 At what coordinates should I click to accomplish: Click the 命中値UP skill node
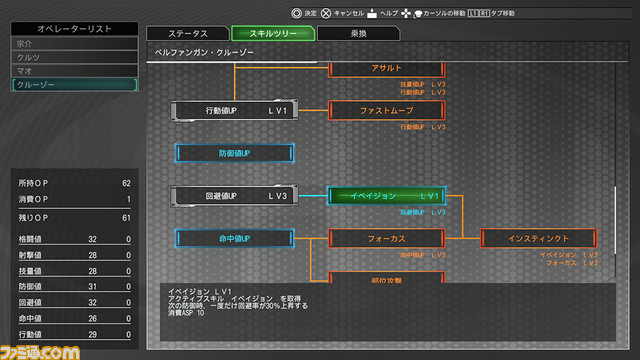(x=235, y=238)
